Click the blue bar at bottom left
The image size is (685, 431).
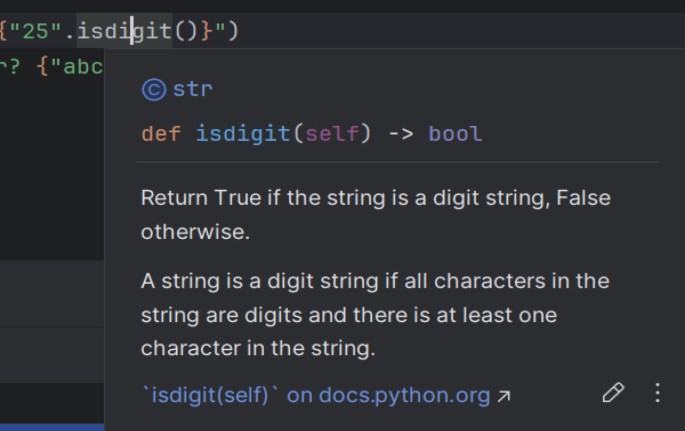(x=52, y=427)
